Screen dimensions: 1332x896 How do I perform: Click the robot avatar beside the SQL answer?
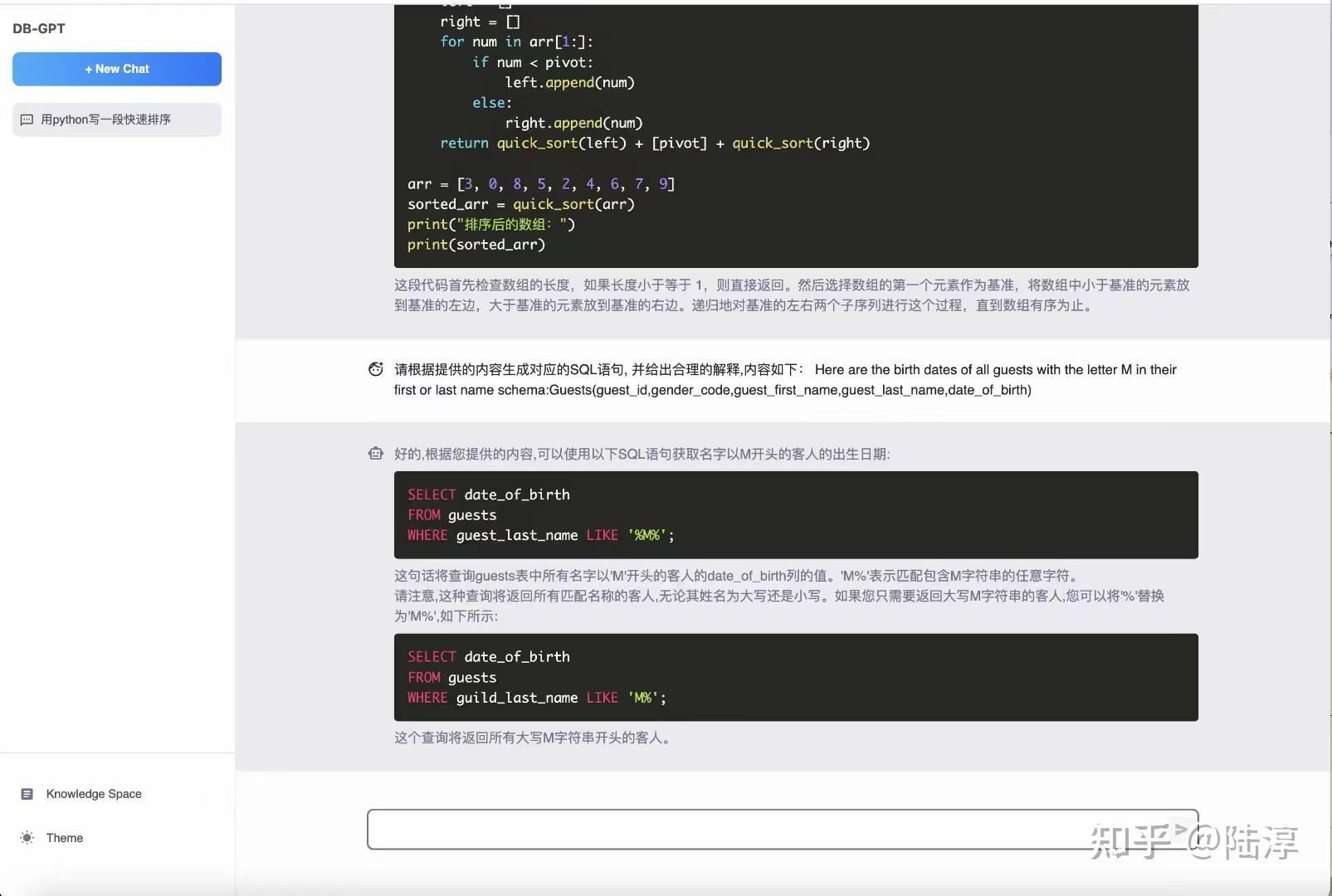[x=376, y=453]
